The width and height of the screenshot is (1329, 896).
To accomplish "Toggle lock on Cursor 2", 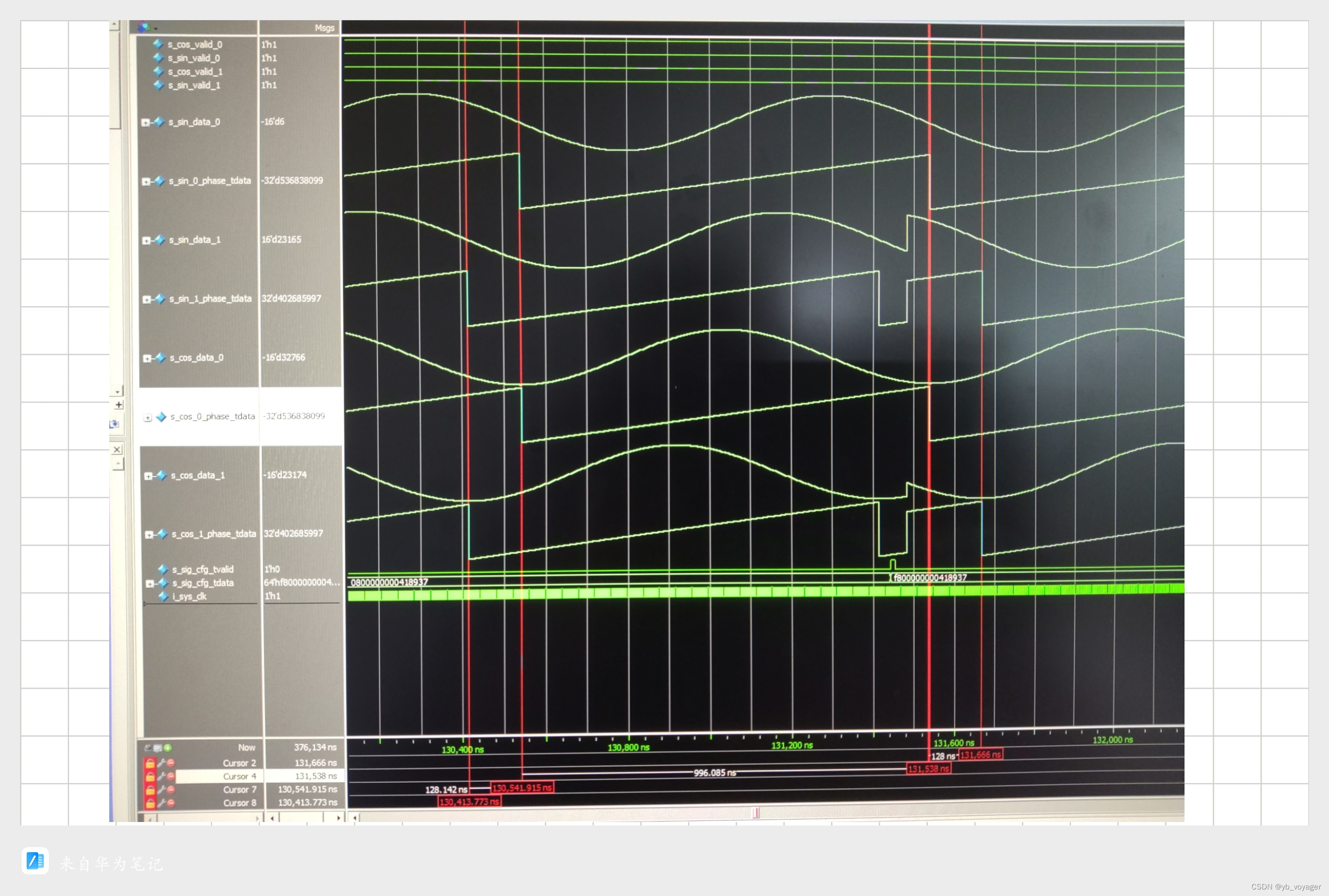I will (150, 764).
